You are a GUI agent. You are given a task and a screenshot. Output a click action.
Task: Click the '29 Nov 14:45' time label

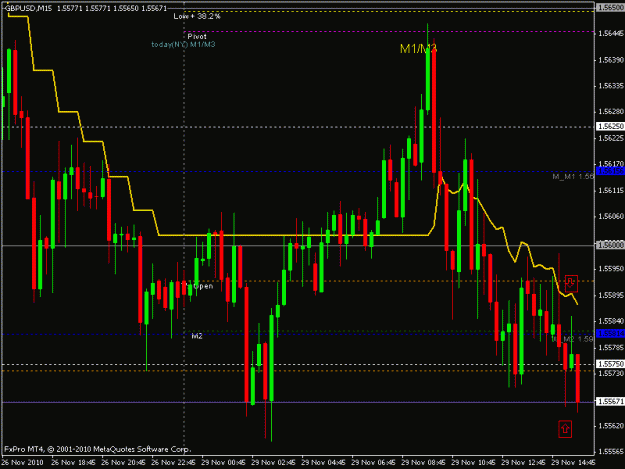click(574, 463)
